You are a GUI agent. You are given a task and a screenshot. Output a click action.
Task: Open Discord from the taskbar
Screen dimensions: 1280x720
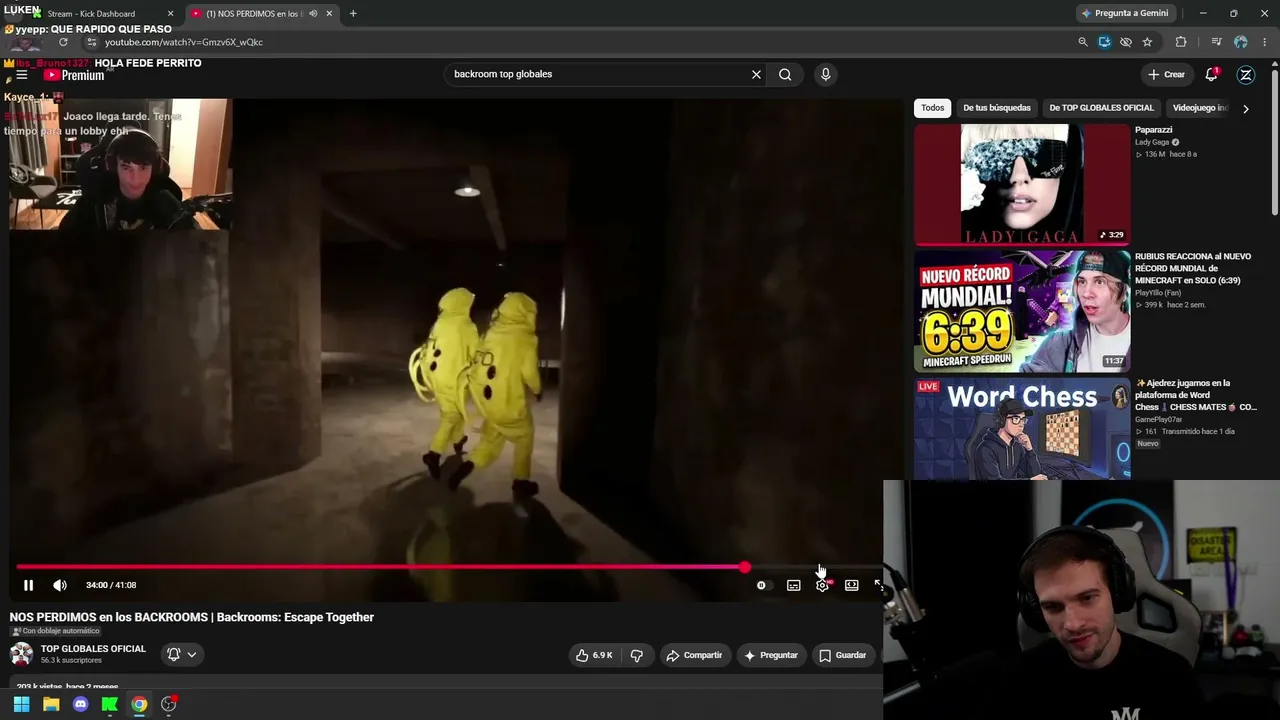[x=81, y=704]
